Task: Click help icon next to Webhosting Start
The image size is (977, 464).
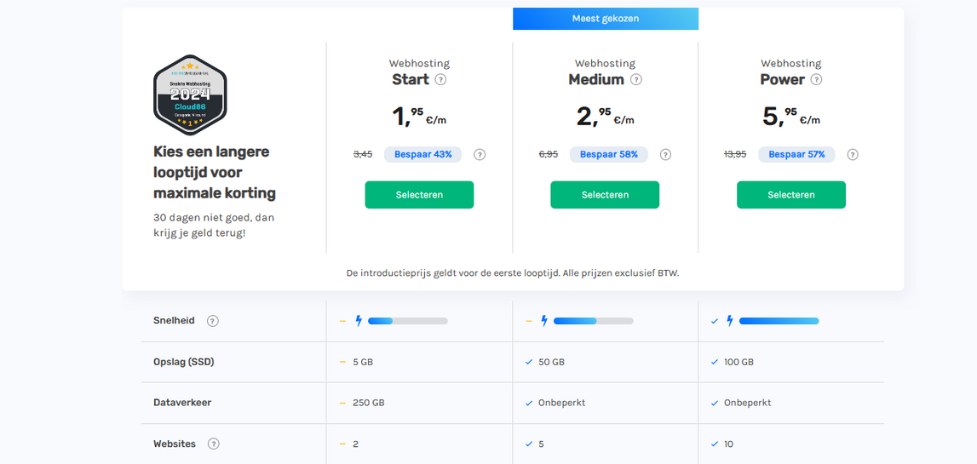Action: pyautogui.click(x=441, y=80)
